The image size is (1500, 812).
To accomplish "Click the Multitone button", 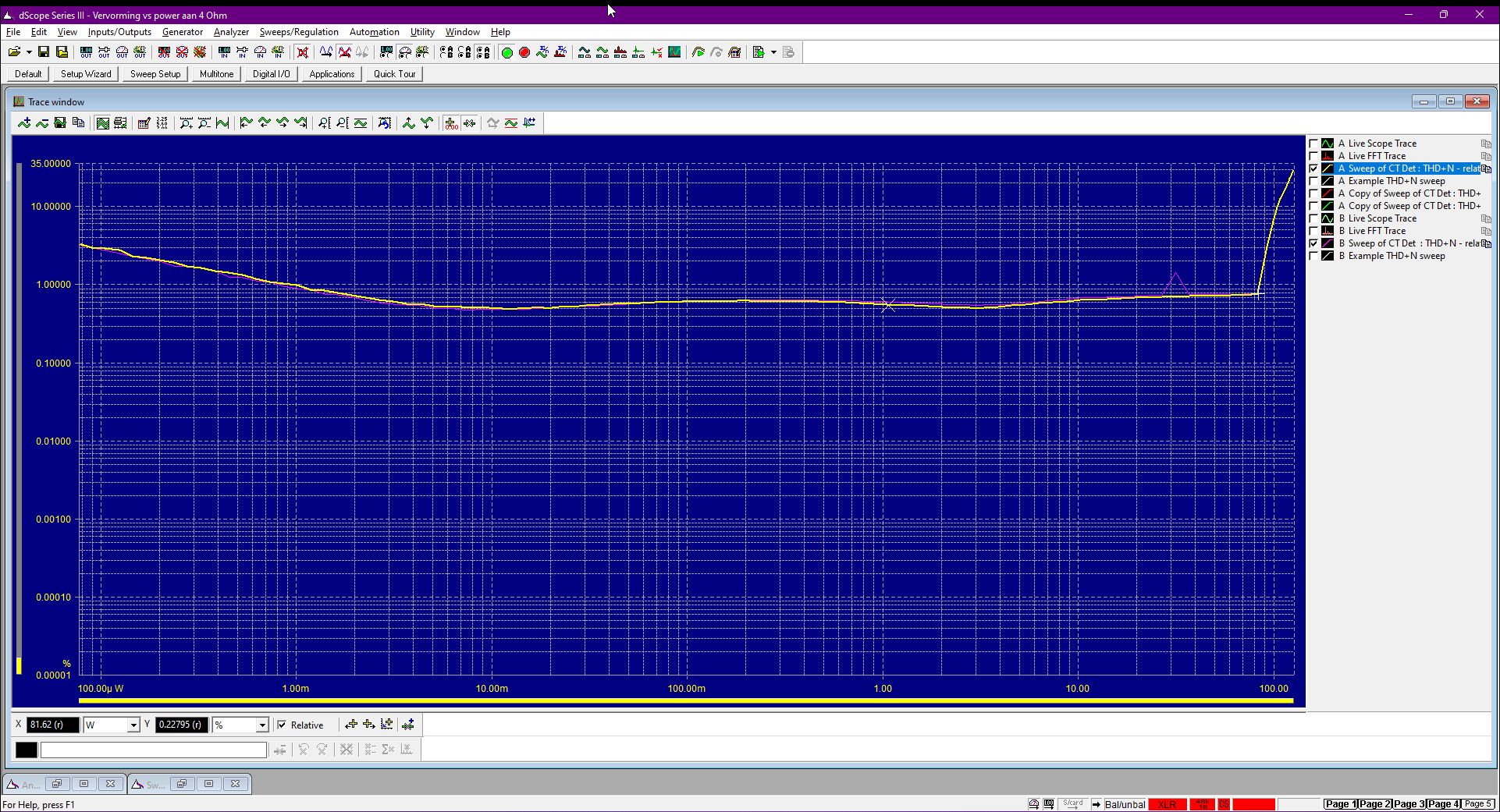I will click(216, 74).
